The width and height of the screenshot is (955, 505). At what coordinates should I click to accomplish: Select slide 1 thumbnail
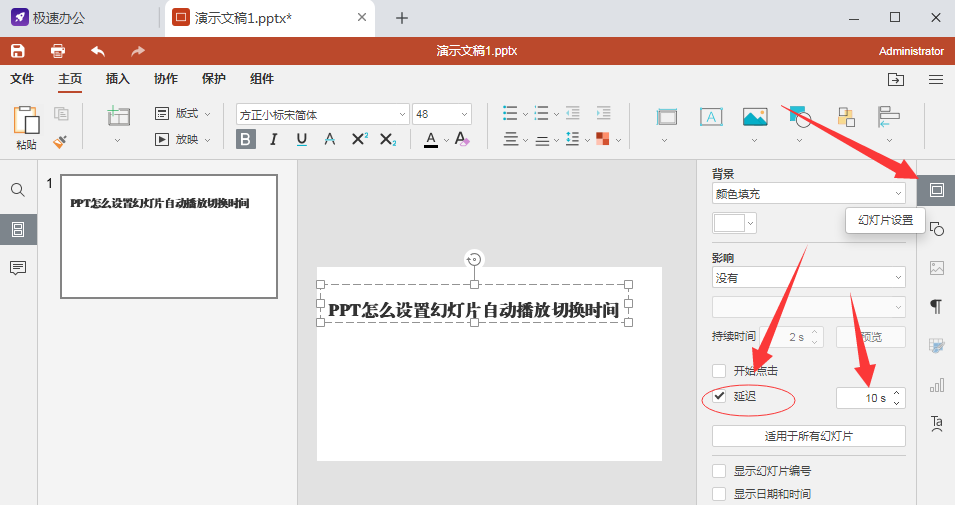click(168, 236)
